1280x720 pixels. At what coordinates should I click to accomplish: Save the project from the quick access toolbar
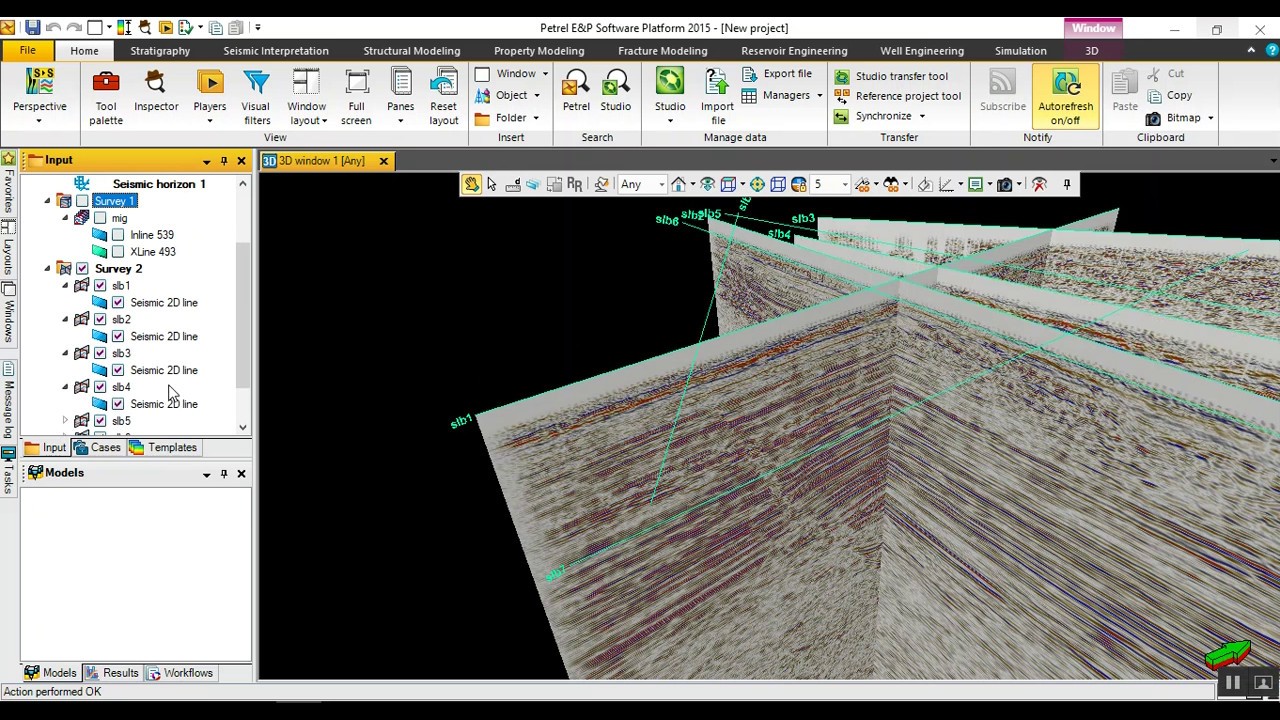click(x=33, y=28)
